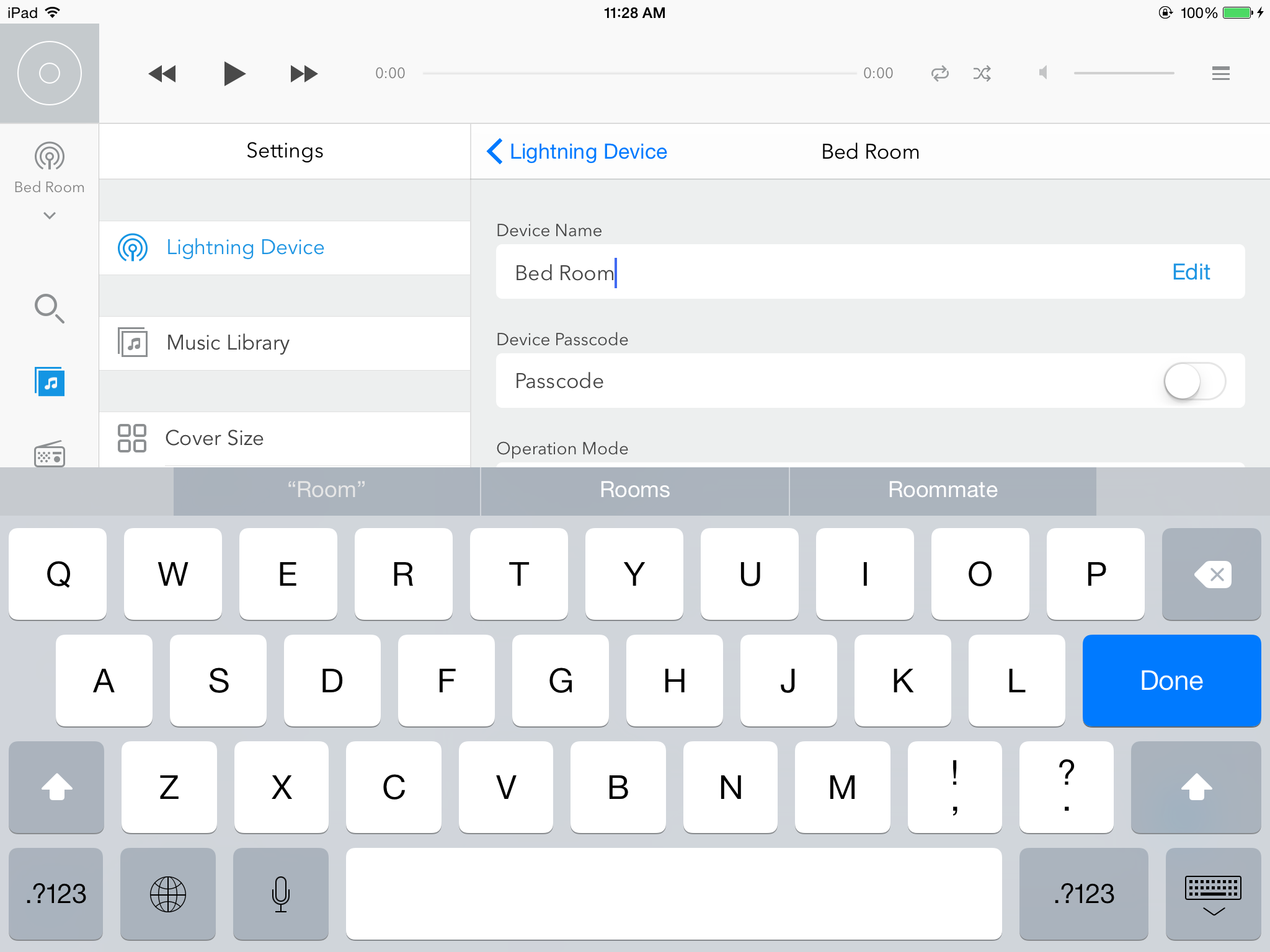Screen dimensions: 1270x952
Task: Tap the Lightning Device row icon
Action: pos(133,248)
